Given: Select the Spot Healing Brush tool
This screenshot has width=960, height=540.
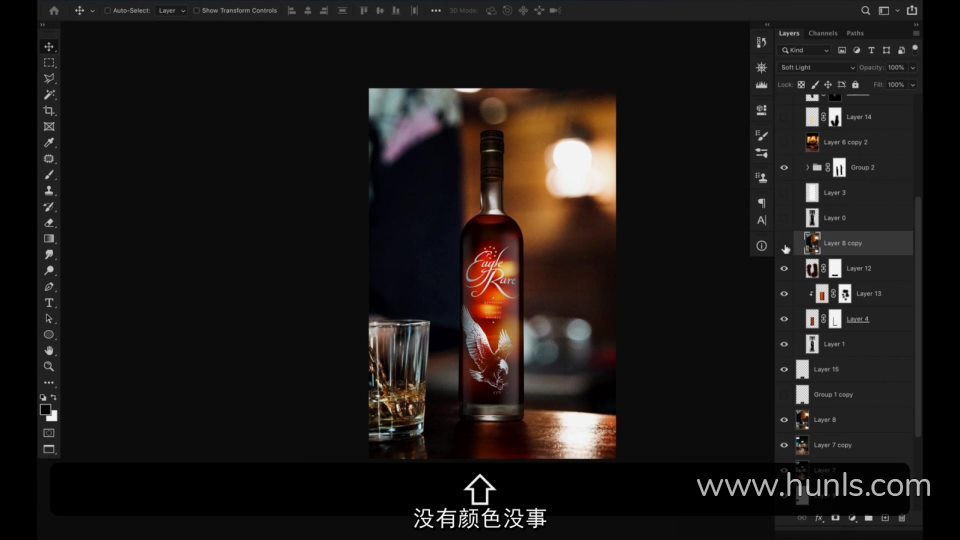Looking at the screenshot, I should [x=49, y=159].
